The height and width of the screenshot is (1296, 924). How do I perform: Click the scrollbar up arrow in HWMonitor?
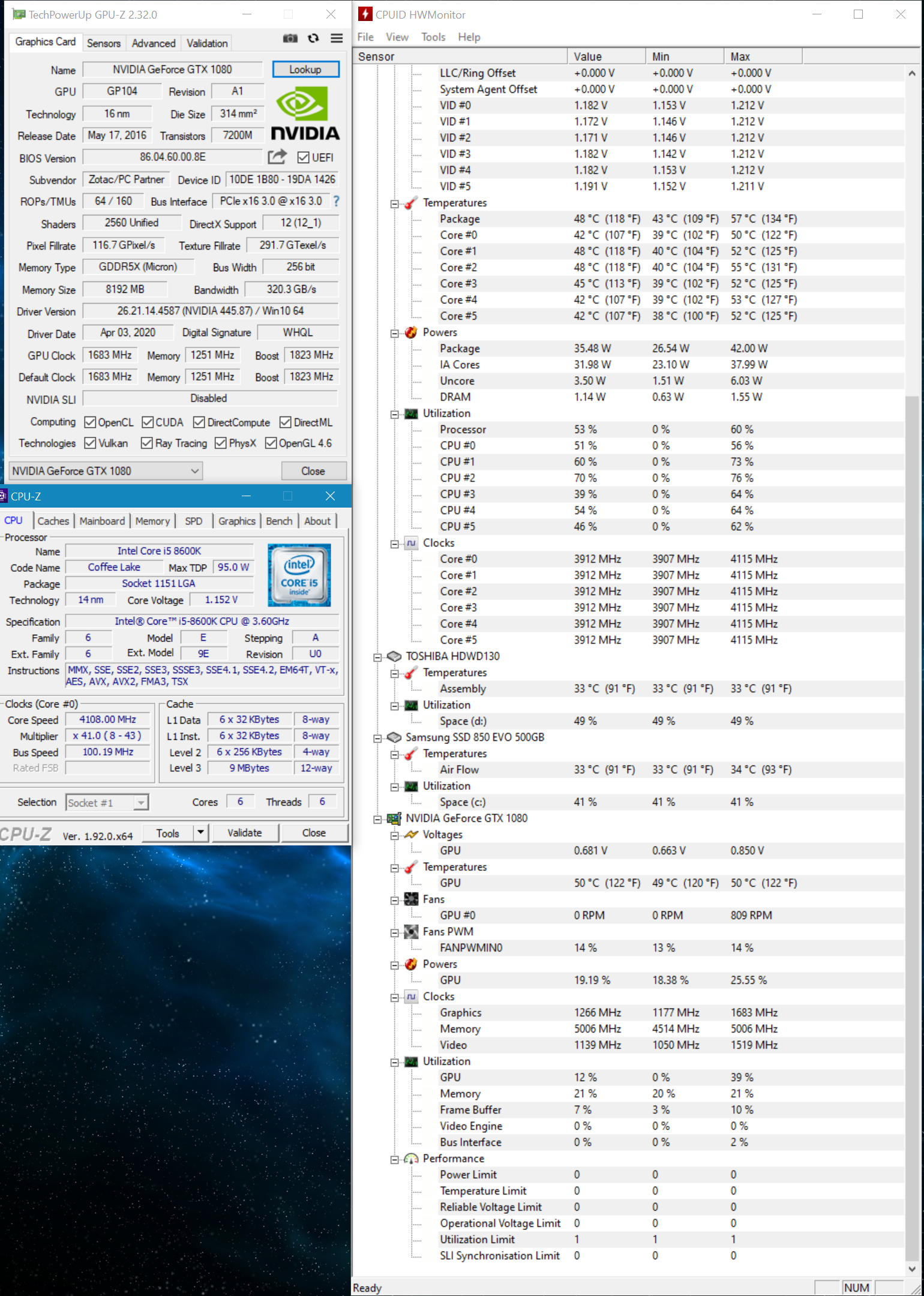[x=911, y=73]
